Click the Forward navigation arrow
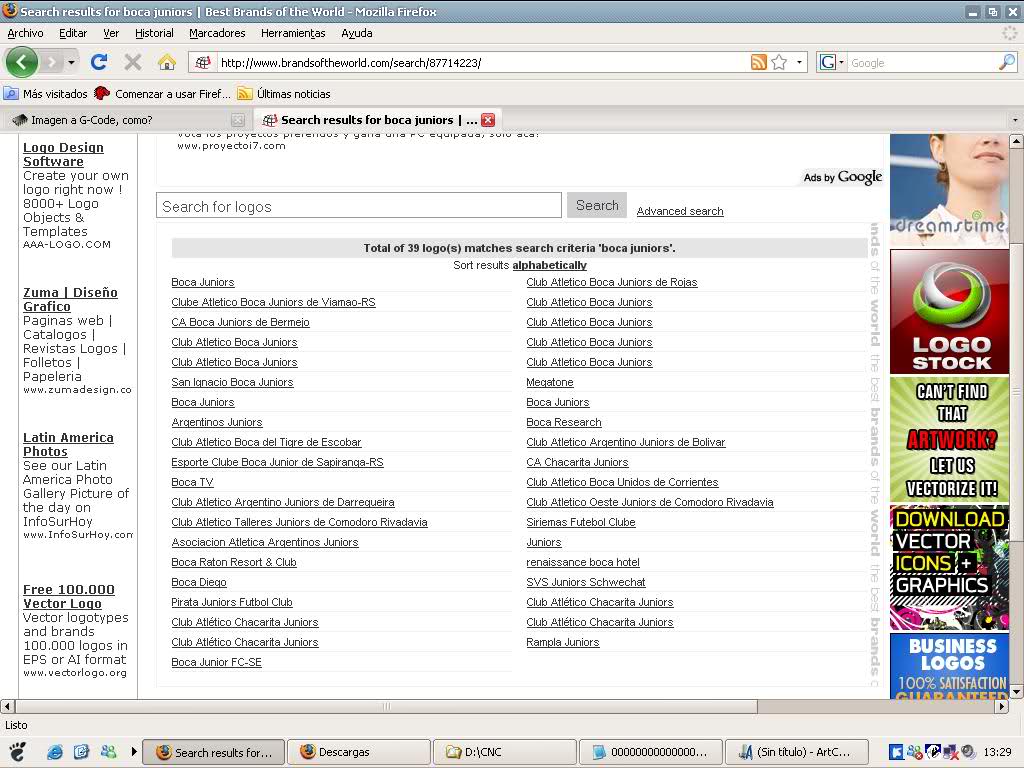Image resolution: width=1024 pixels, height=768 pixels. point(52,63)
